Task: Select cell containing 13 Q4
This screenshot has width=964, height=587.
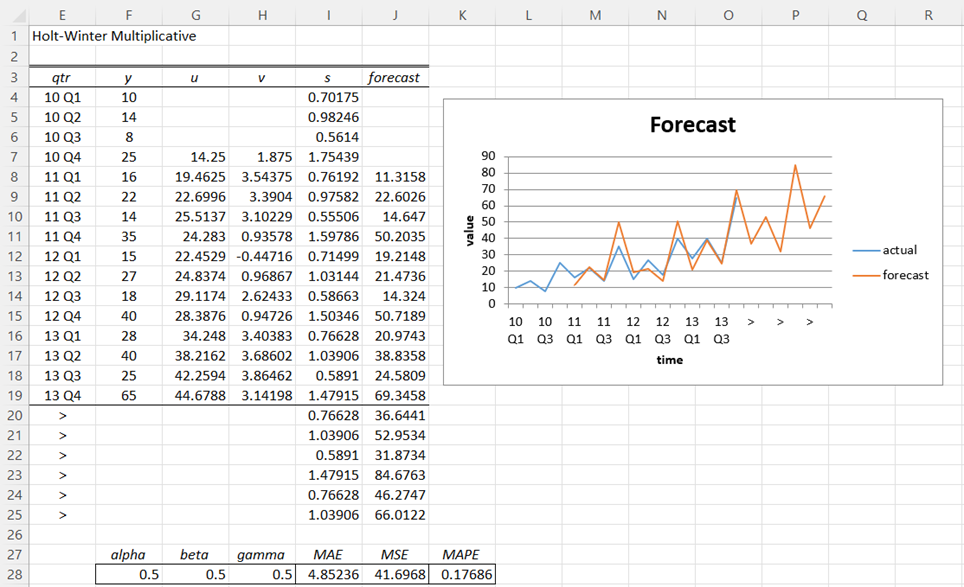Action: point(62,395)
